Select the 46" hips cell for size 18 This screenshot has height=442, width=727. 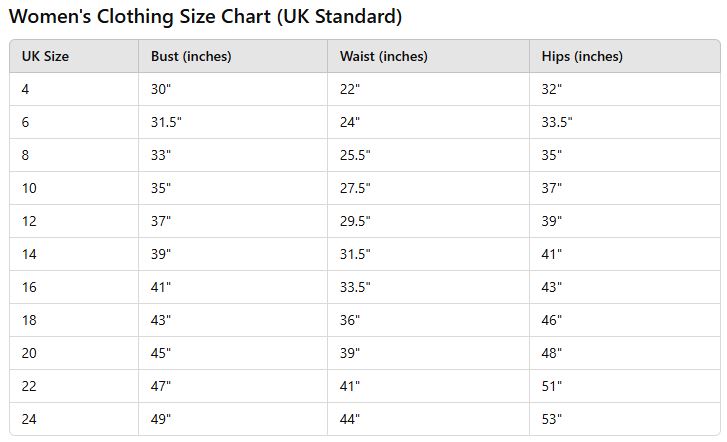pyautogui.click(x=625, y=320)
